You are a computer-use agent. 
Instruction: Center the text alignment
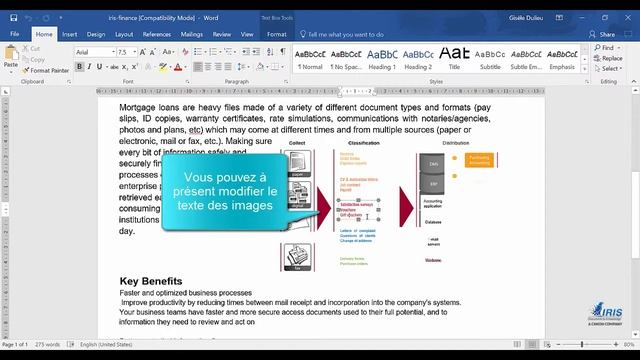[208, 67]
